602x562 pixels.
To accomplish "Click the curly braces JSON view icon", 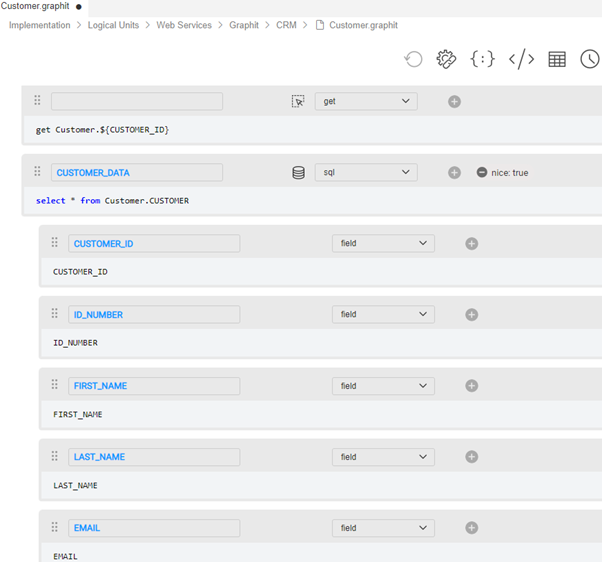I will click(x=483, y=60).
